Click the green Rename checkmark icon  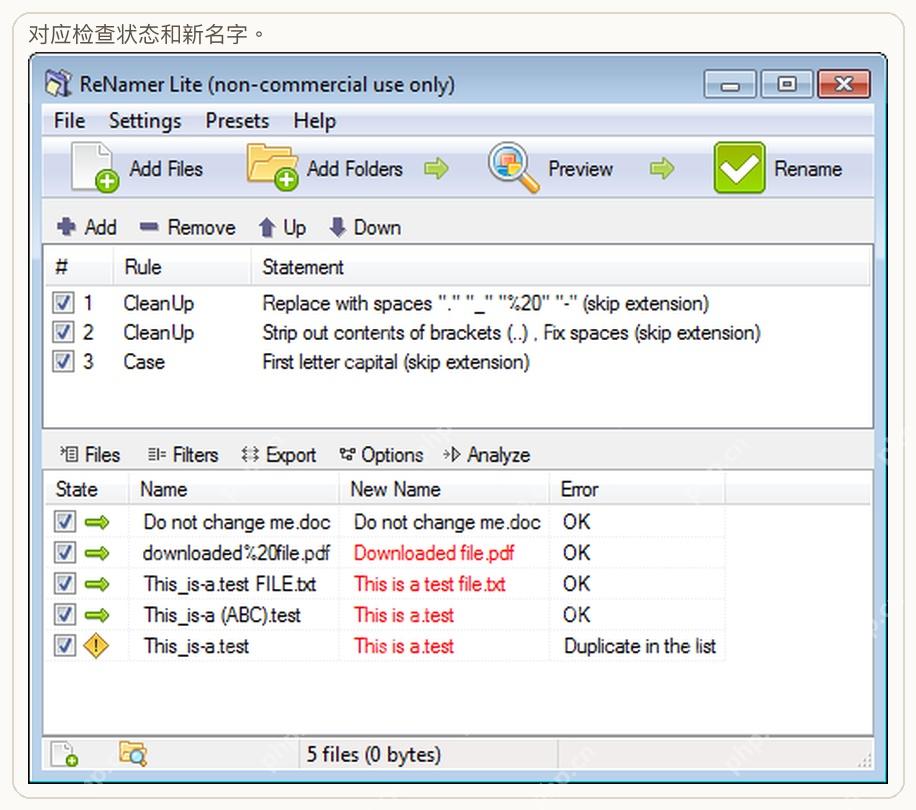tap(739, 168)
